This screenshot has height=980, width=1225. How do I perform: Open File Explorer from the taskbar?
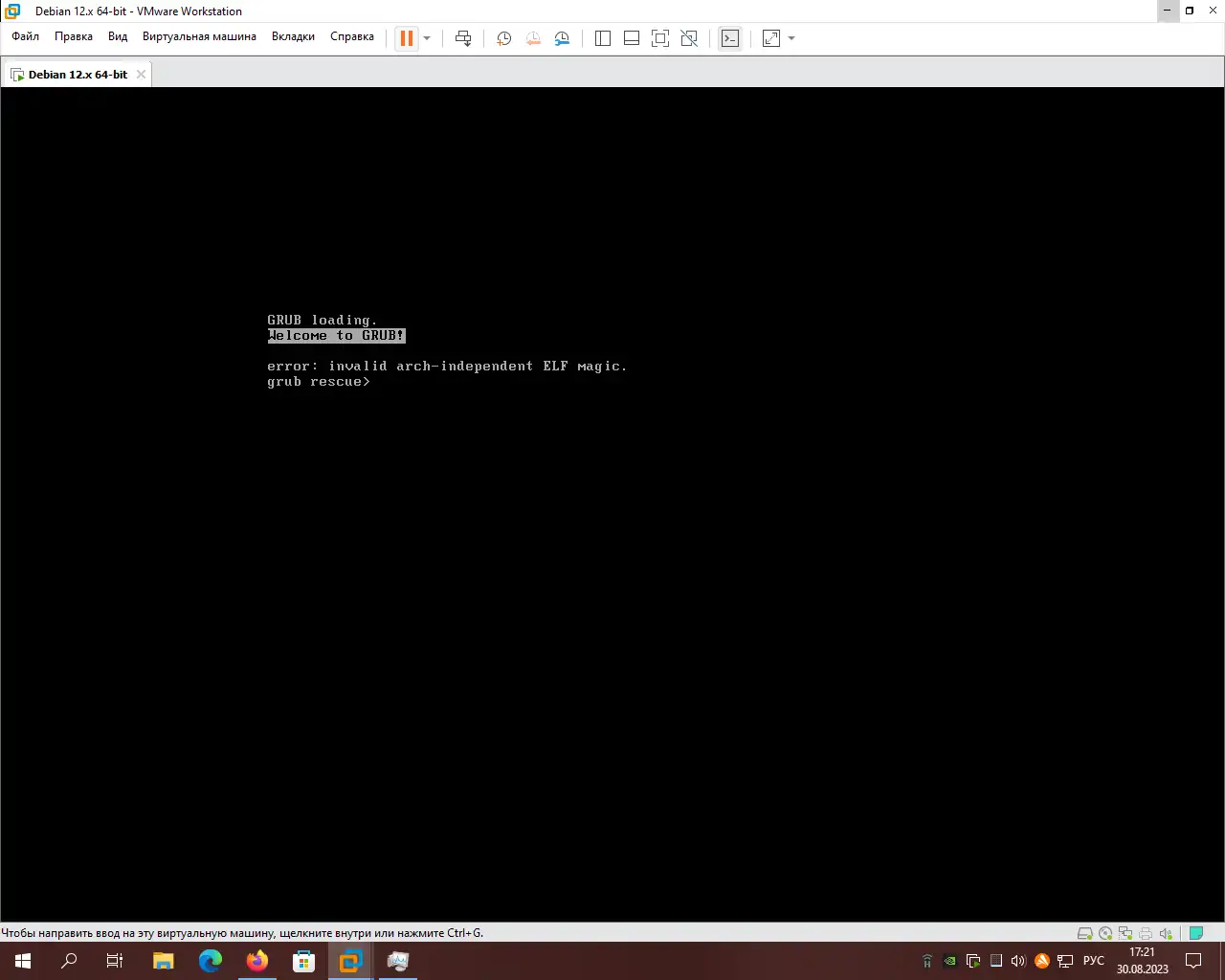164,961
